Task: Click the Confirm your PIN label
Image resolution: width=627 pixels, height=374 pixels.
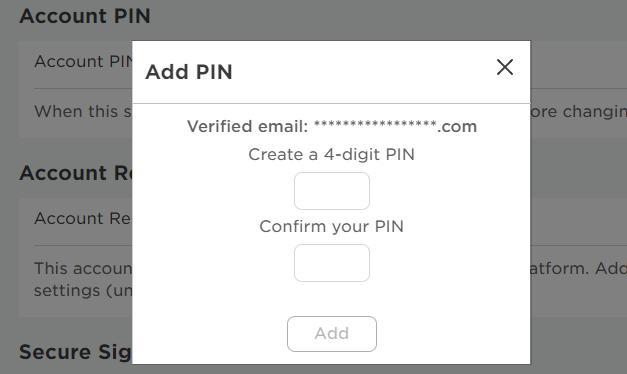Action: tap(331, 227)
